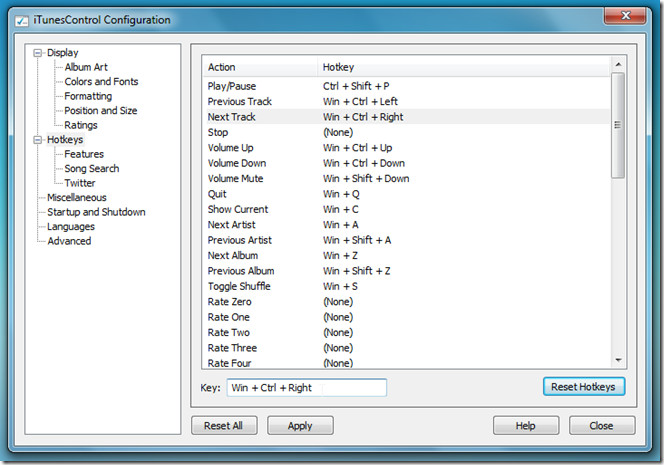Open the Advanced settings page
The image size is (664, 465).
[x=69, y=241]
